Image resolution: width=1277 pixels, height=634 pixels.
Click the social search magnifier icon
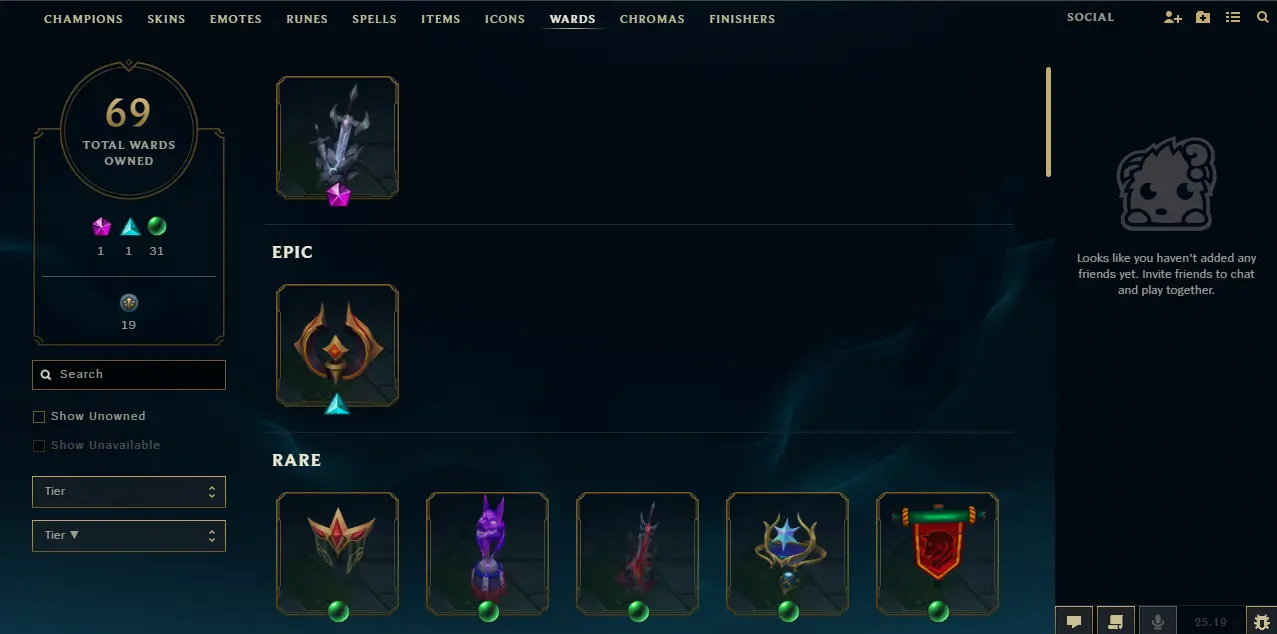point(1262,18)
